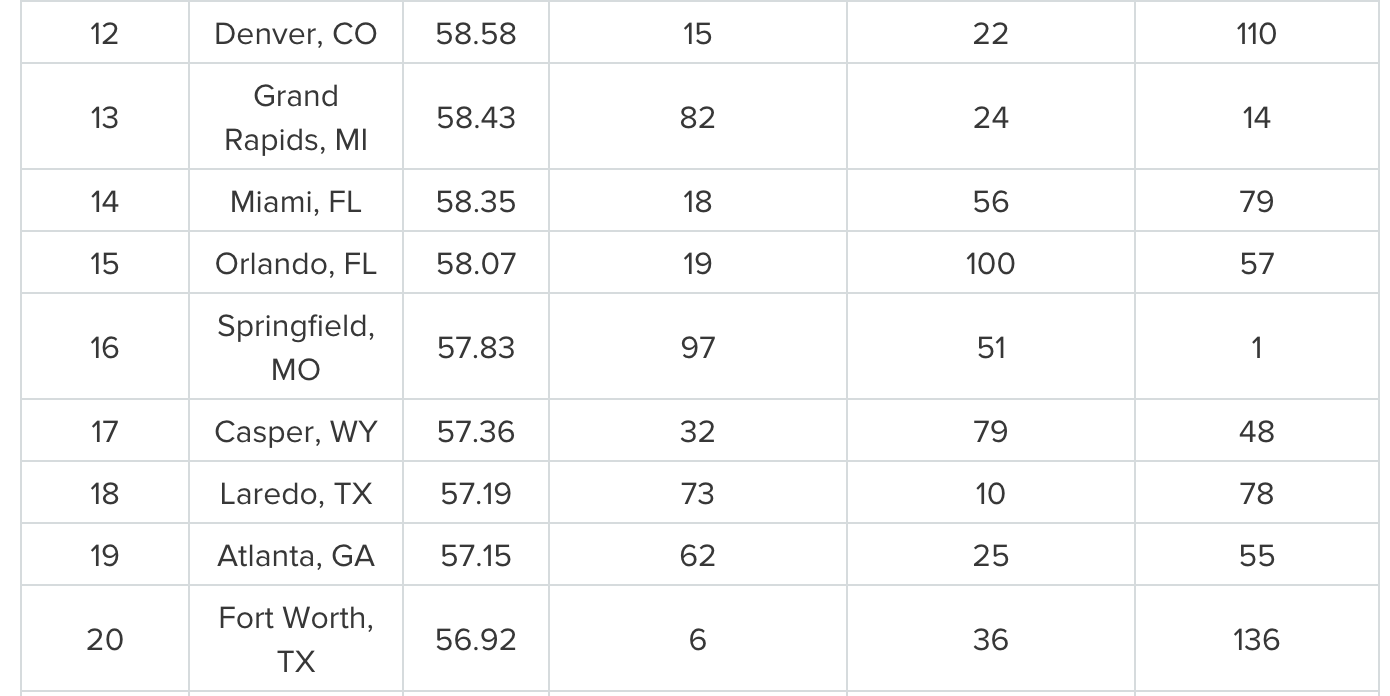1390x696 pixels.
Task: Click the Miami, FL city name
Action: coord(295,202)
